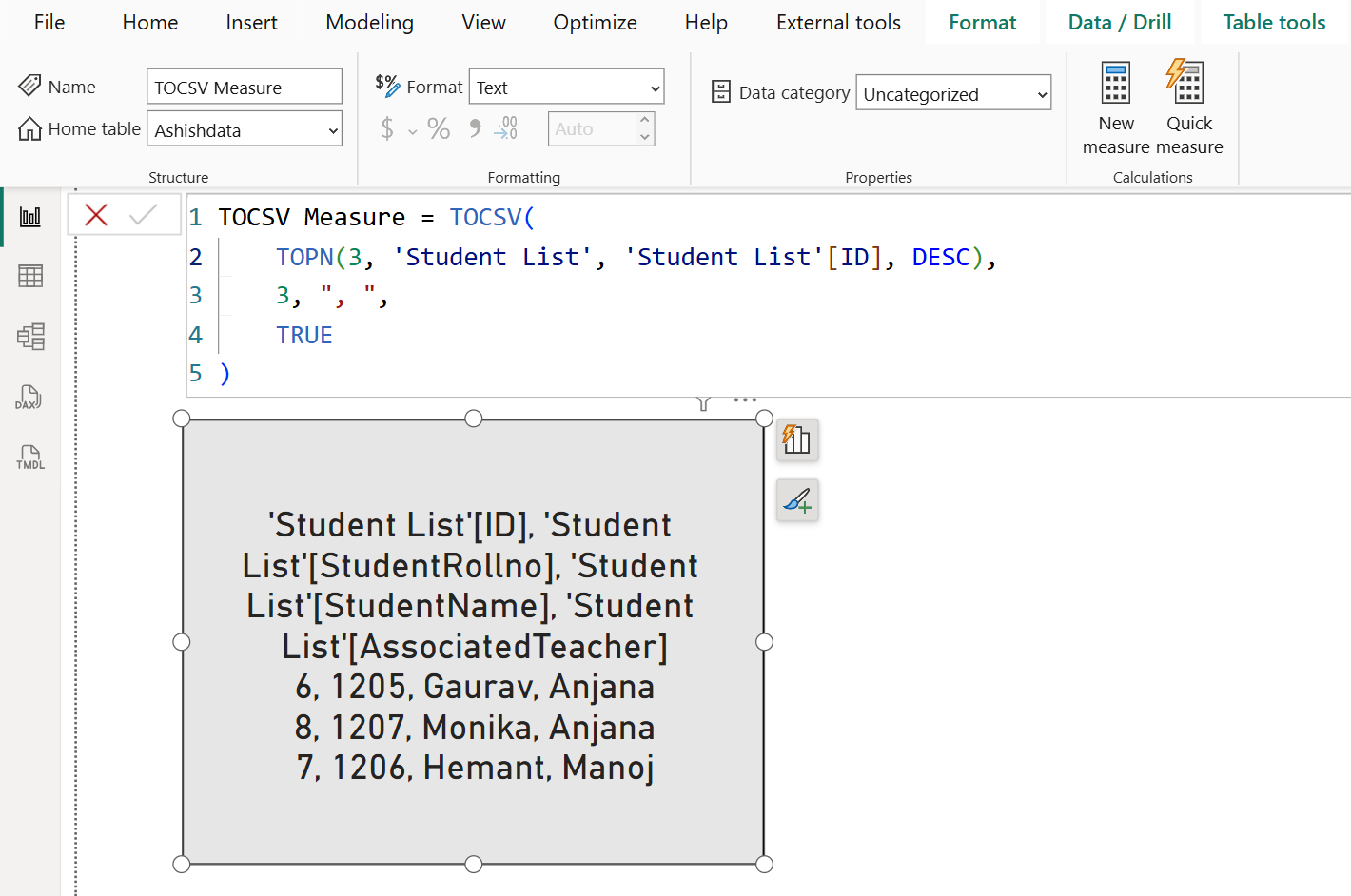
Task: Toggle currency formatting with the dollar icon
Action: coord(388,128)
